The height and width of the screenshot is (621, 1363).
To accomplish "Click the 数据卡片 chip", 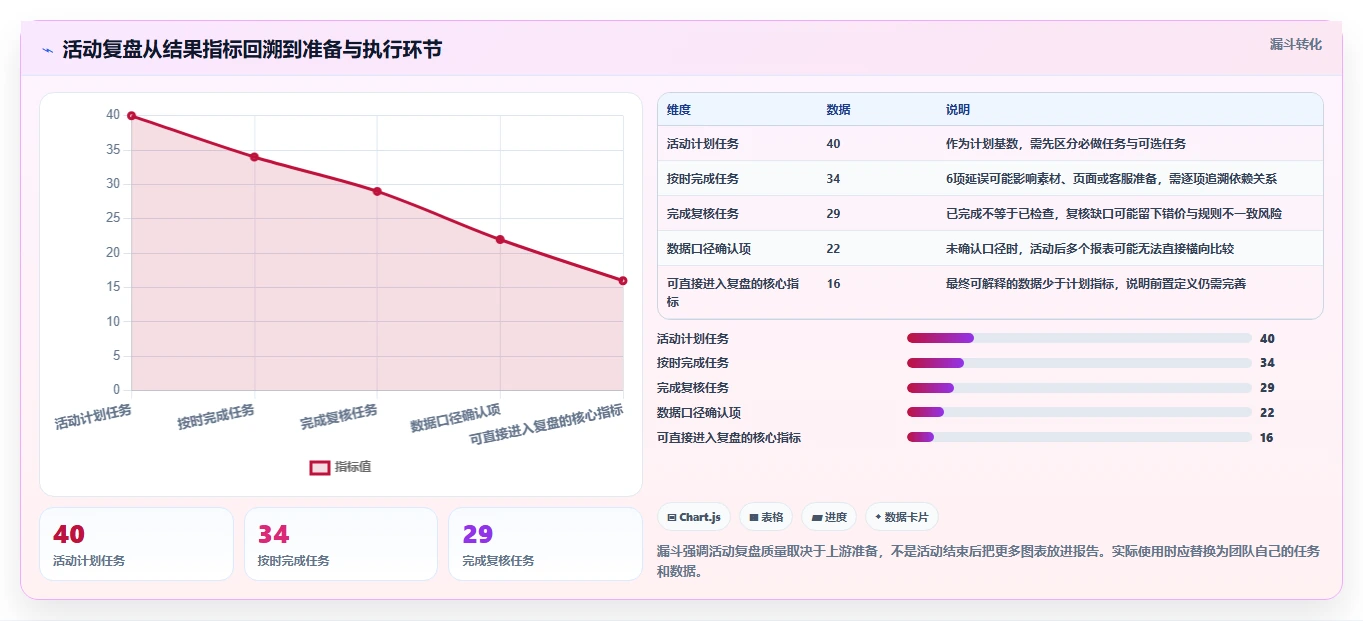I will (902, 517).
